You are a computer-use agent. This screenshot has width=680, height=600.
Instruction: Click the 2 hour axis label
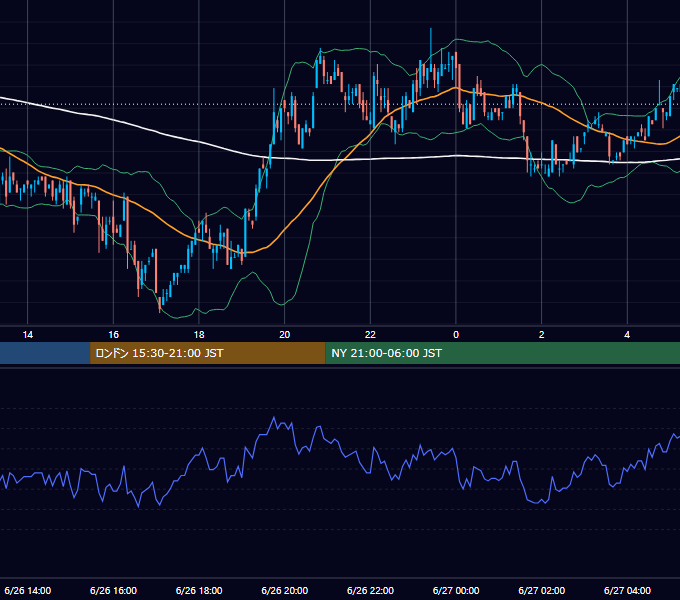point(541,335)
